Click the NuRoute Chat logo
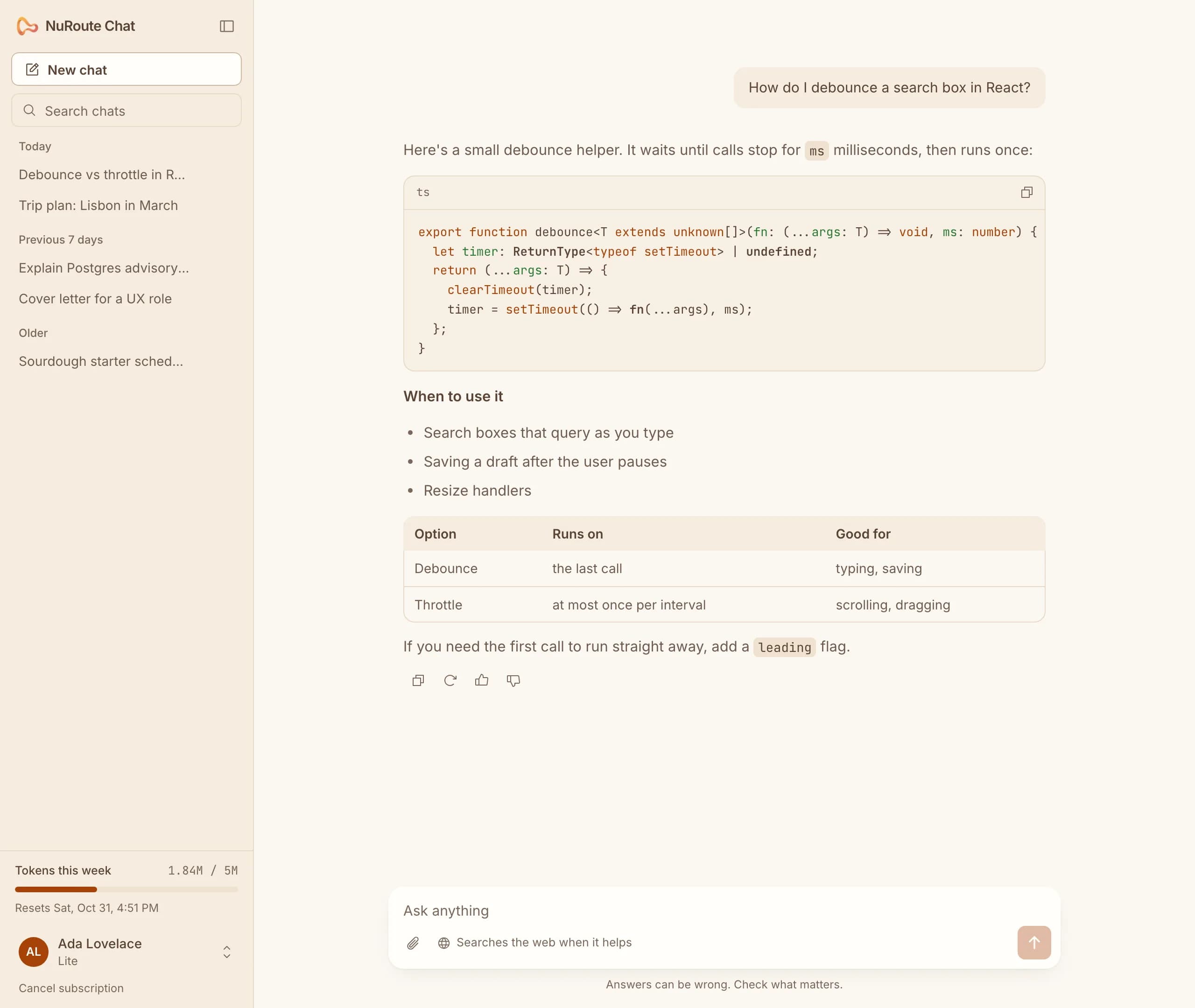This screenshot has width=1195, height=1008. 28,26
